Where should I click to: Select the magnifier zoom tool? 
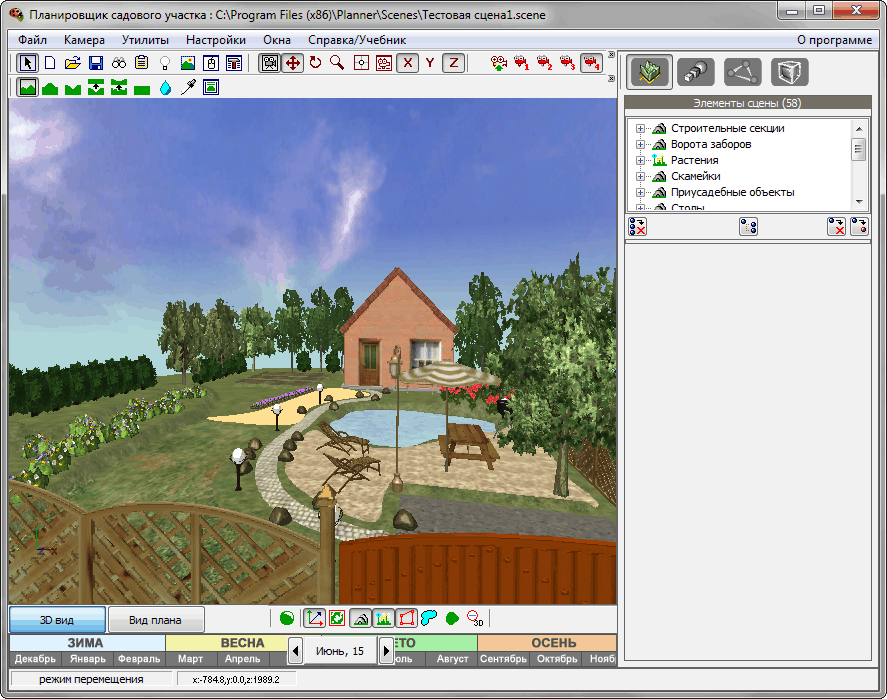pyautogui.click(x=338, y=63)
